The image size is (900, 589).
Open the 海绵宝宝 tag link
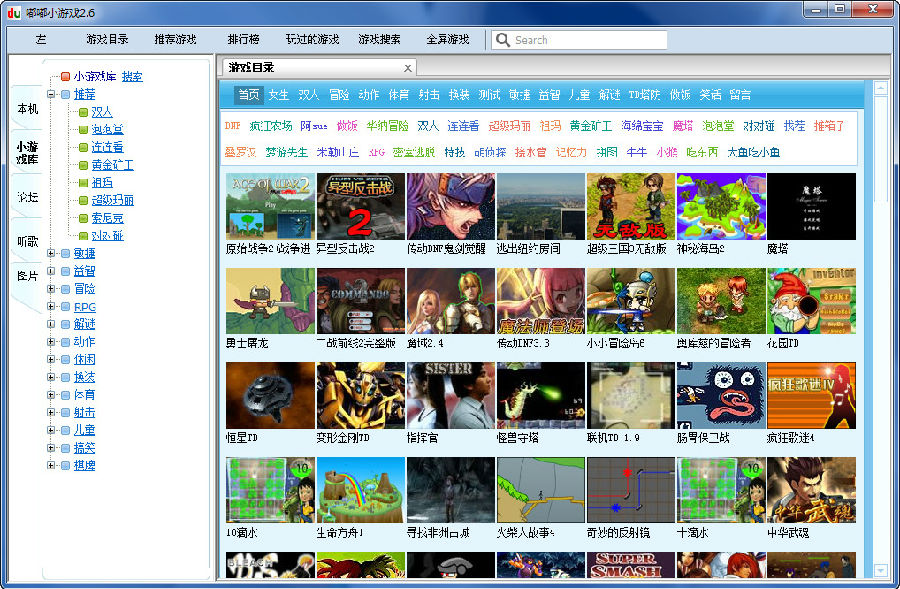[x=642, y=126]
